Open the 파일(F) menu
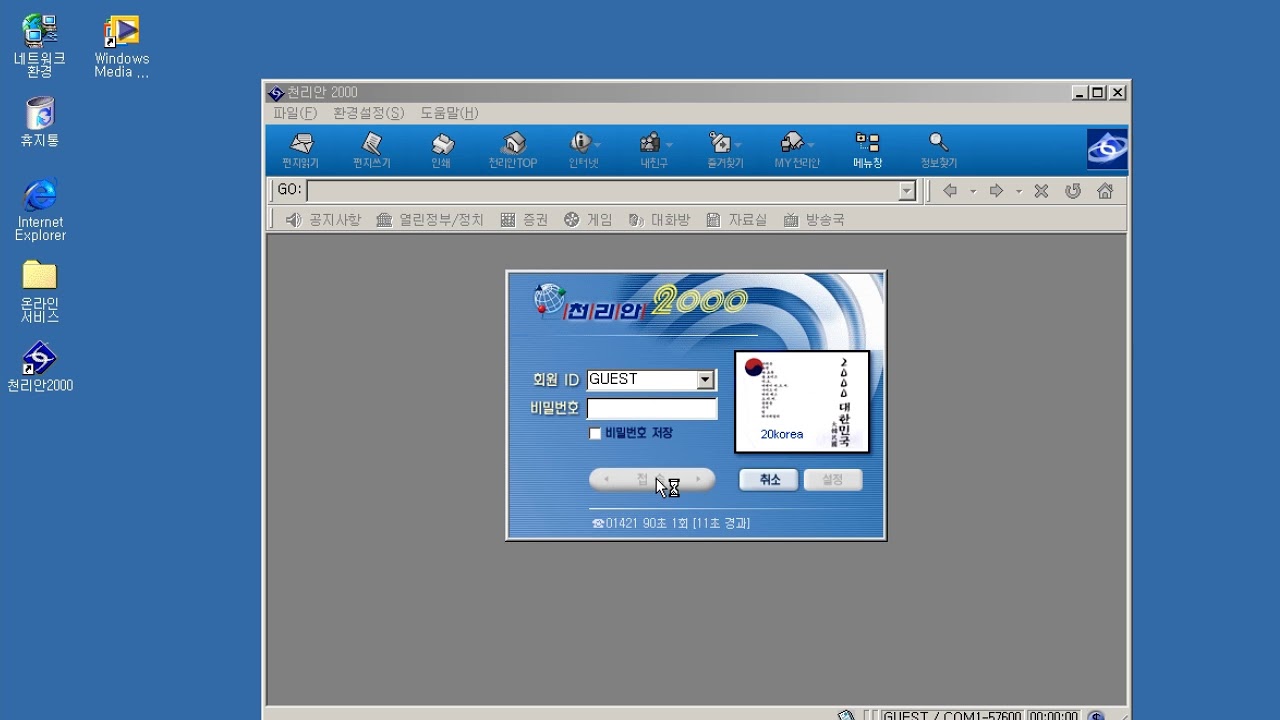The width and height of the screenshot is (1280, 720). [x=295, y=113]
